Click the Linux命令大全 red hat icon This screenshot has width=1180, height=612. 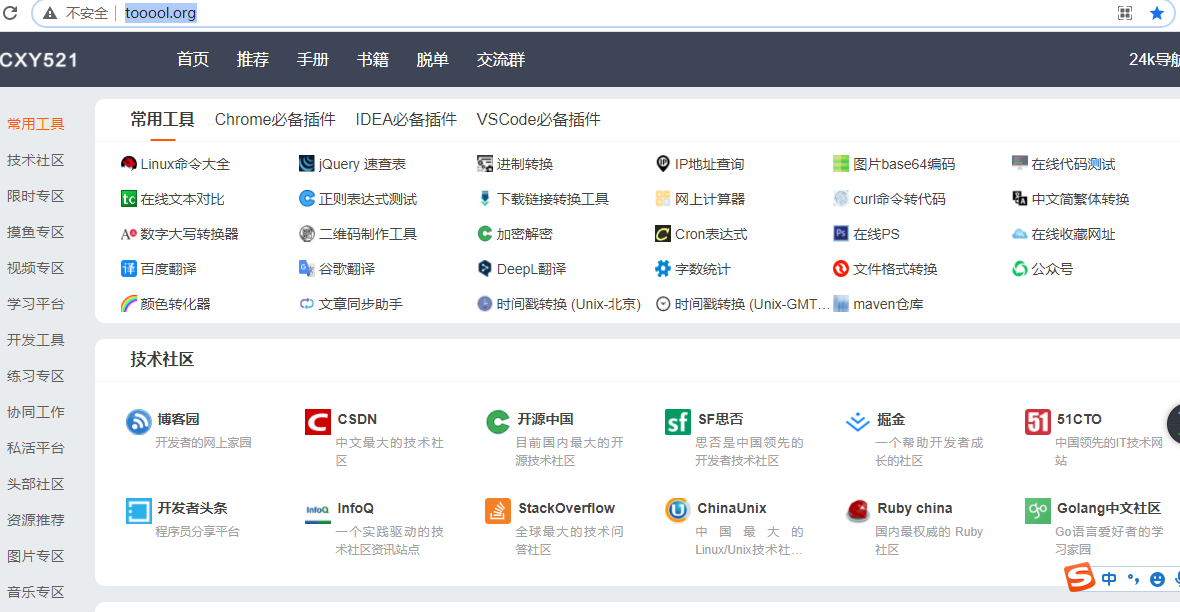click(129, 163)
